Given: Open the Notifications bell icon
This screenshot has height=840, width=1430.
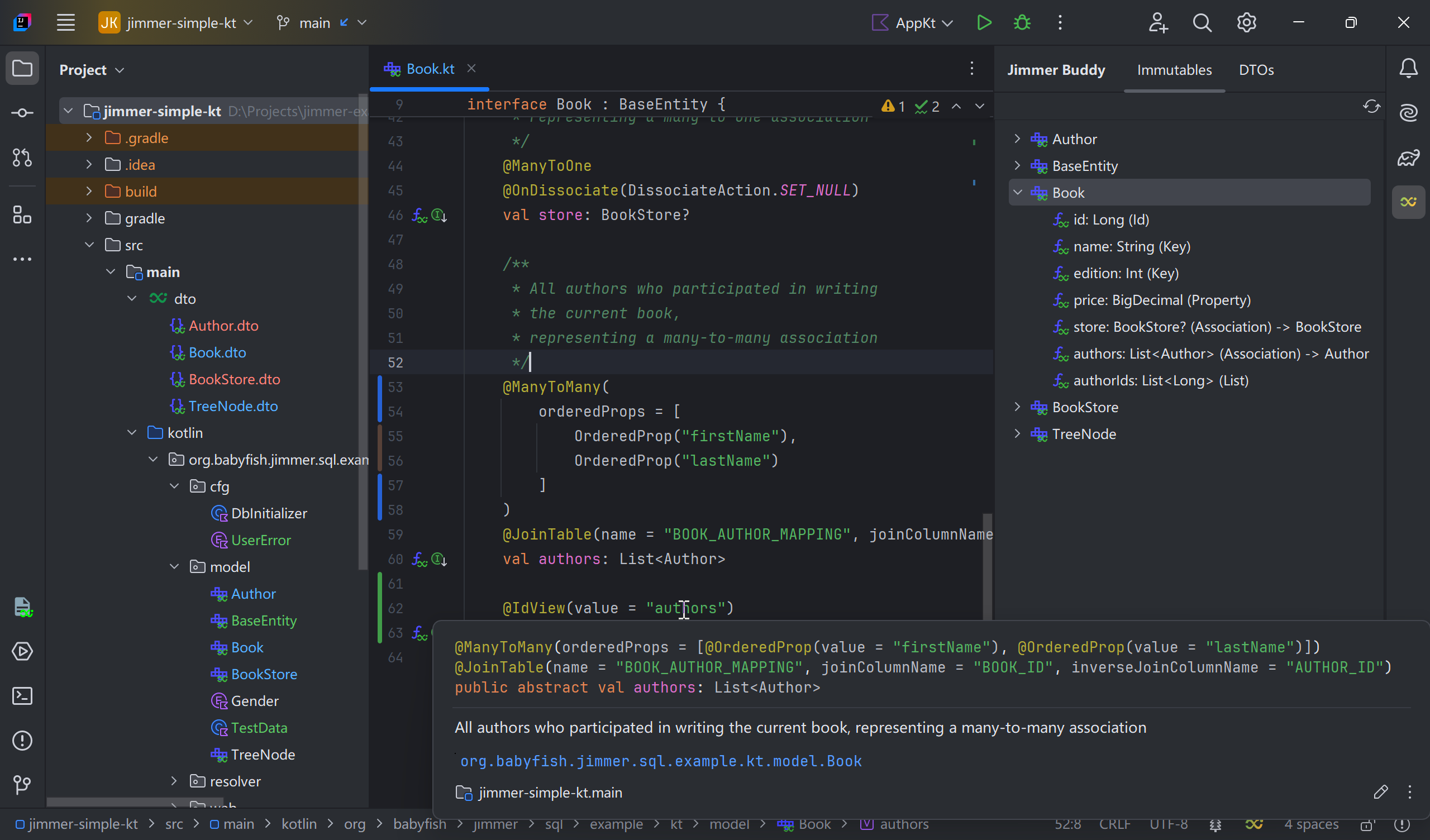Looking at the screenshot, I should (x=1408, y=69).
